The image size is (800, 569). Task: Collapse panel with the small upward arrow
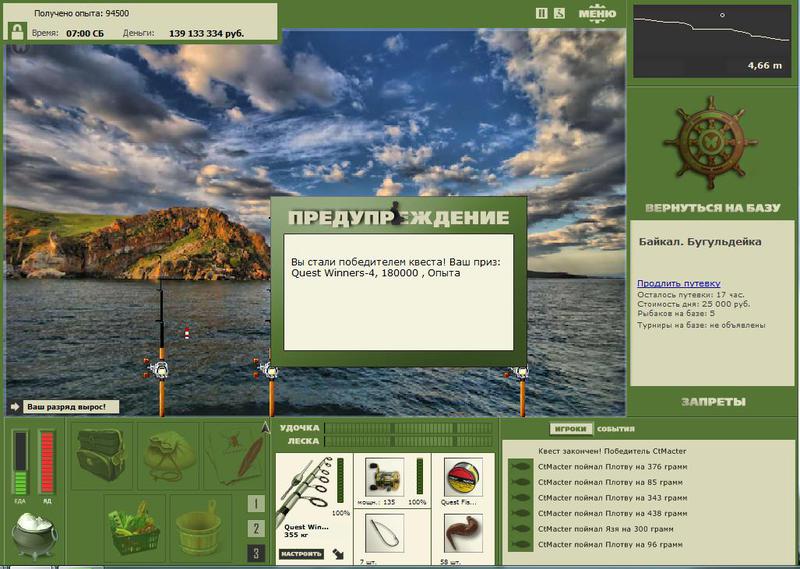tap(266, 428)
